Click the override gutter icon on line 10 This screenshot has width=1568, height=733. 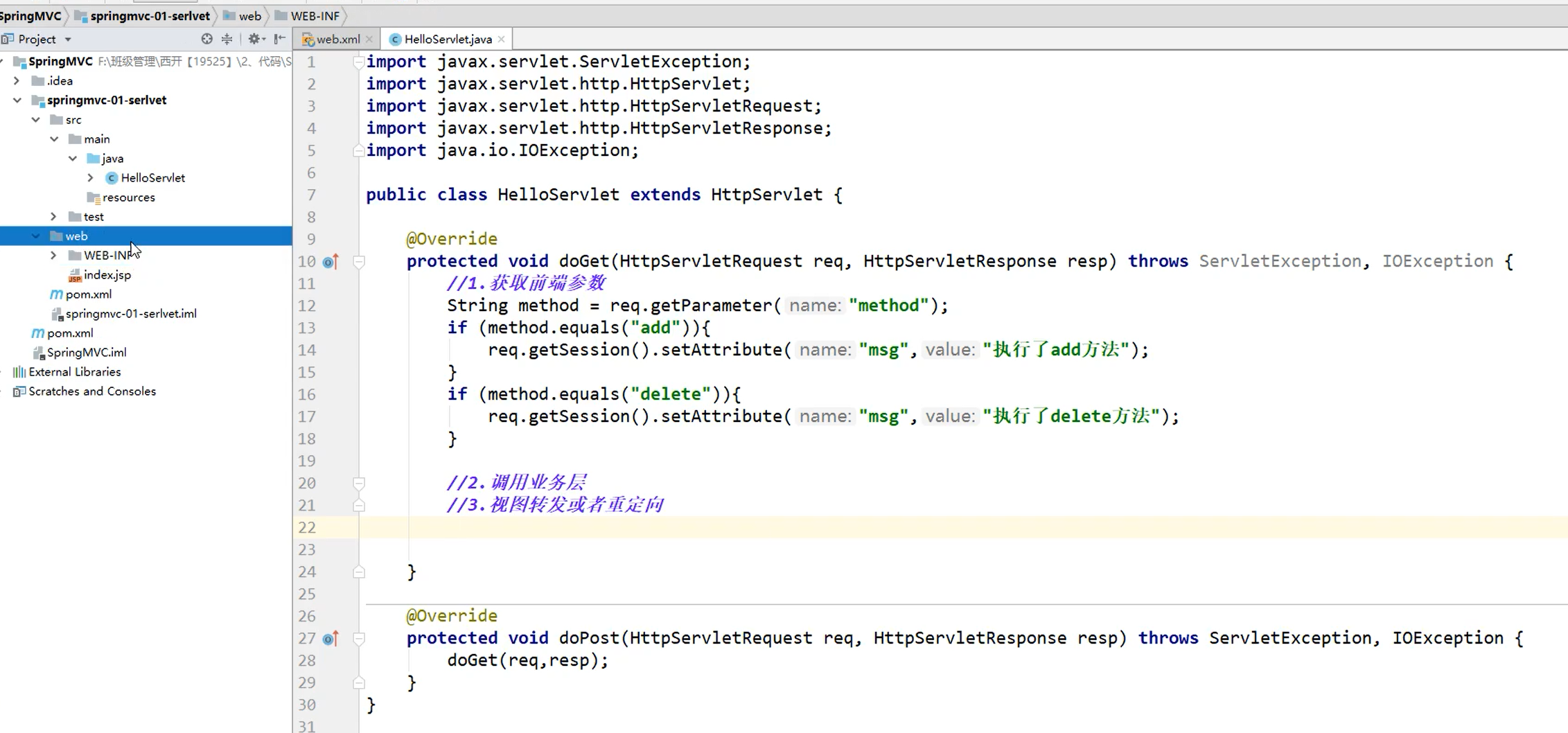click(x=331, y=261)
